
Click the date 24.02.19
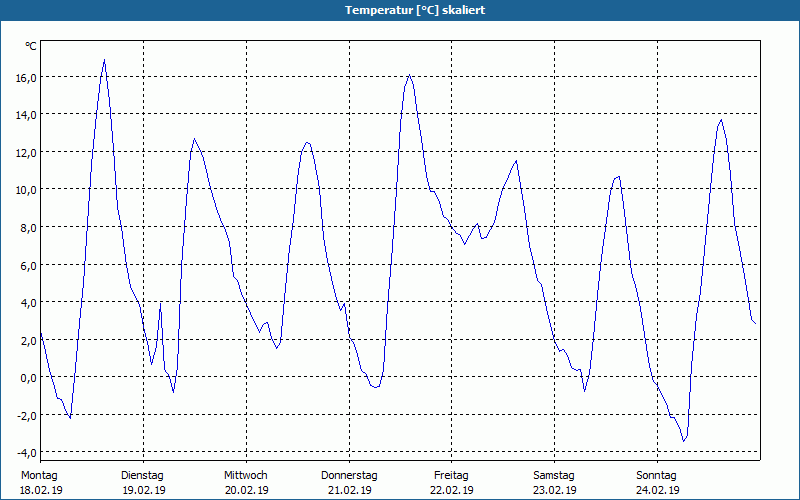[x=657, y=490]
